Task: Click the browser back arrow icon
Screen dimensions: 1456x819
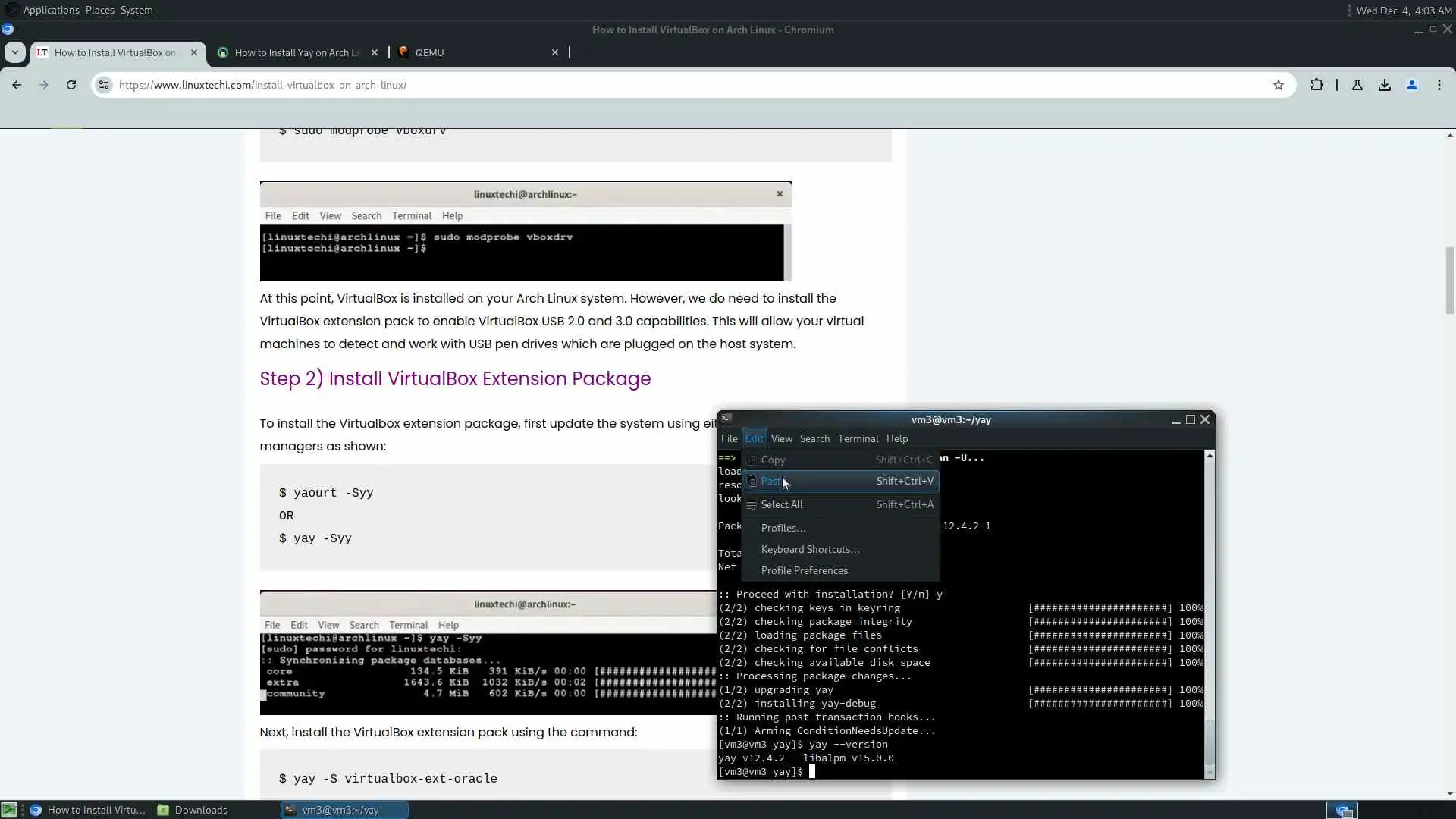Action: (x=17, y=85)
